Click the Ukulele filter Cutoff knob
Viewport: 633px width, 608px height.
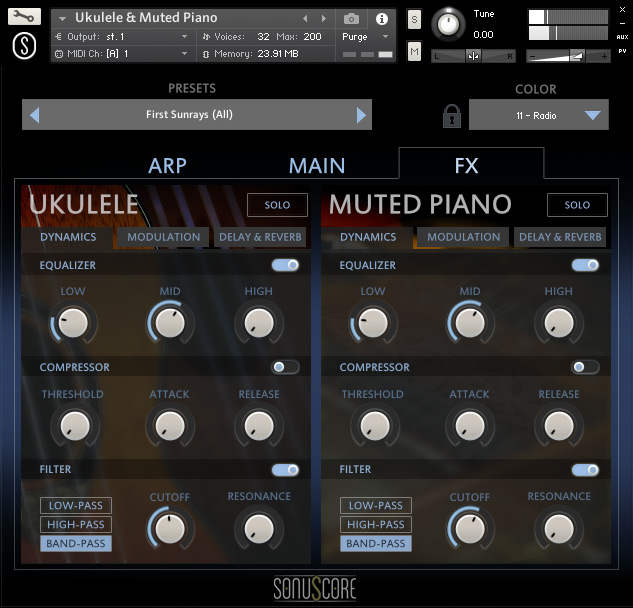(x=170, y=528)
